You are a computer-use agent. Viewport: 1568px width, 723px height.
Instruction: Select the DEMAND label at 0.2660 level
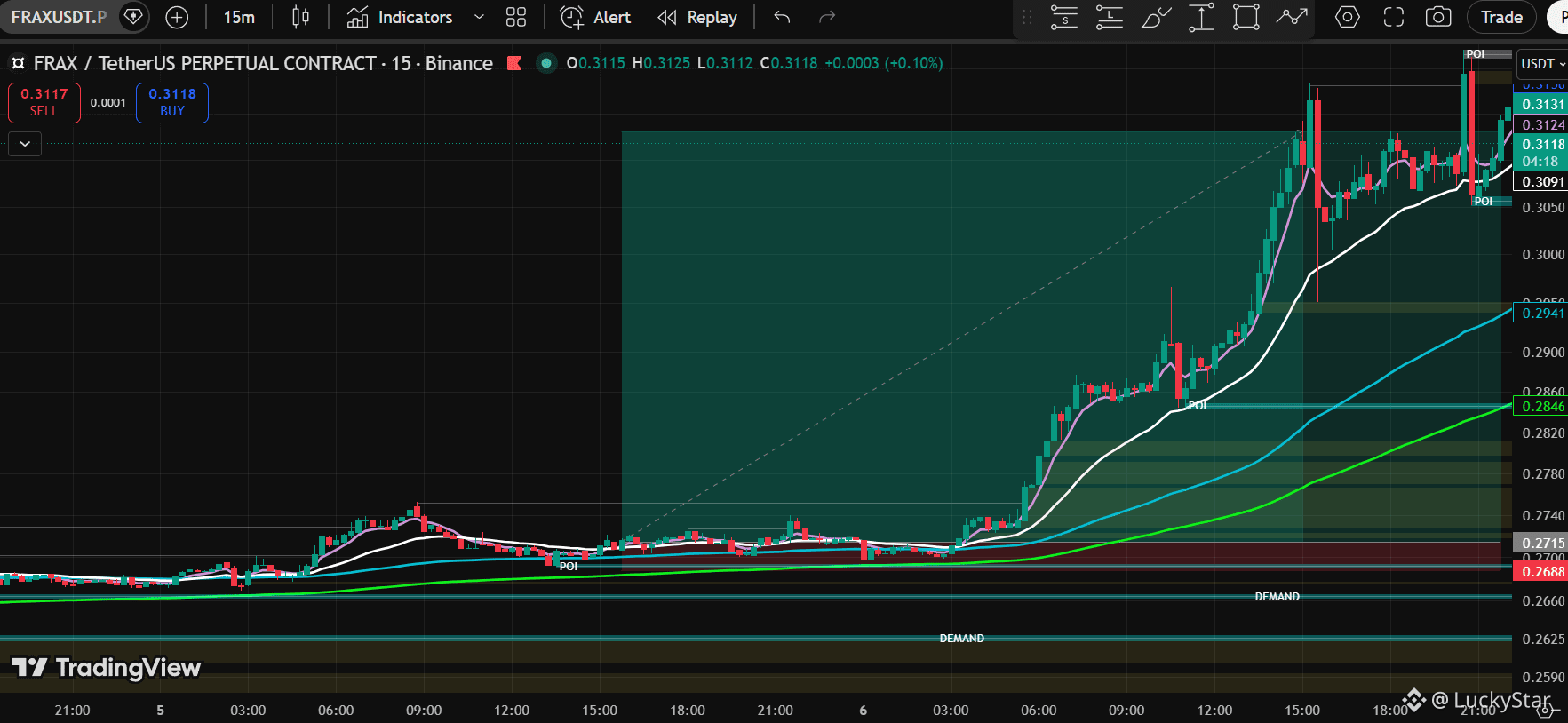(x=1277, y=597)
